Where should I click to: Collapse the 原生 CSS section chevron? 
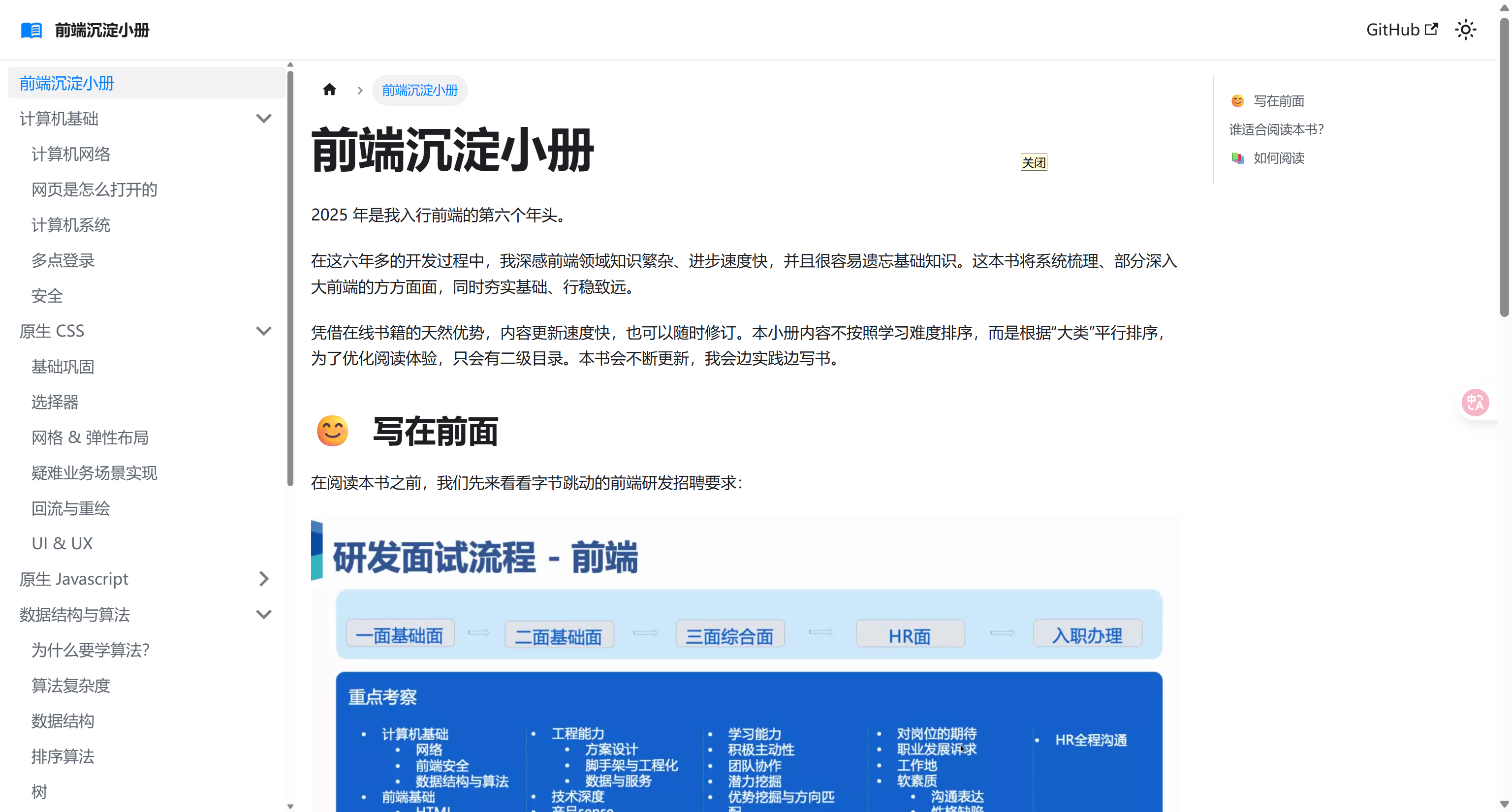(x=263, y=331)
